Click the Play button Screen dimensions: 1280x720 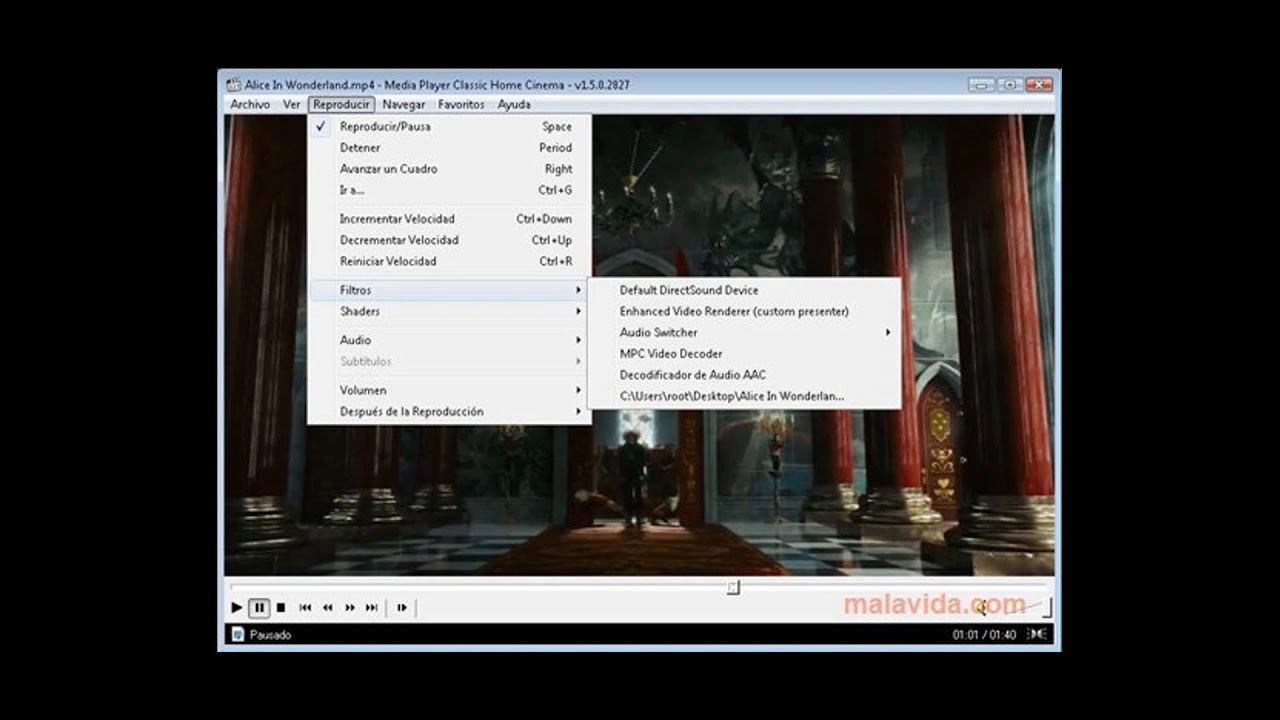coord(237,607)
